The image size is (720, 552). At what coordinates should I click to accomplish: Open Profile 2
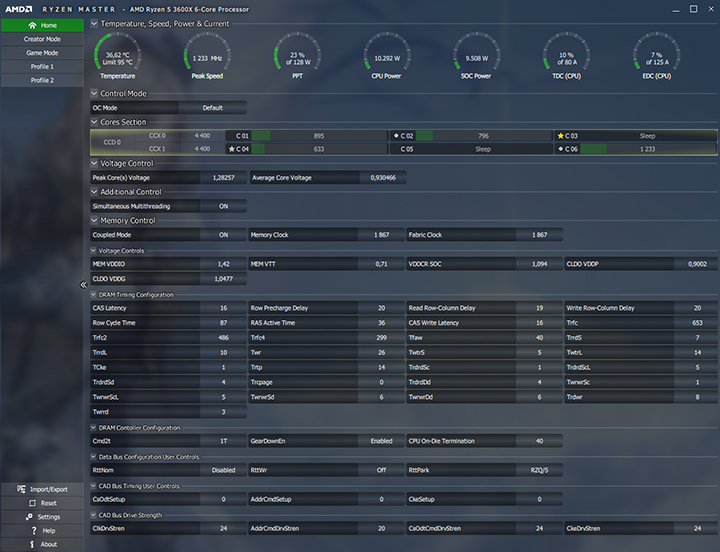pos(42,80)
